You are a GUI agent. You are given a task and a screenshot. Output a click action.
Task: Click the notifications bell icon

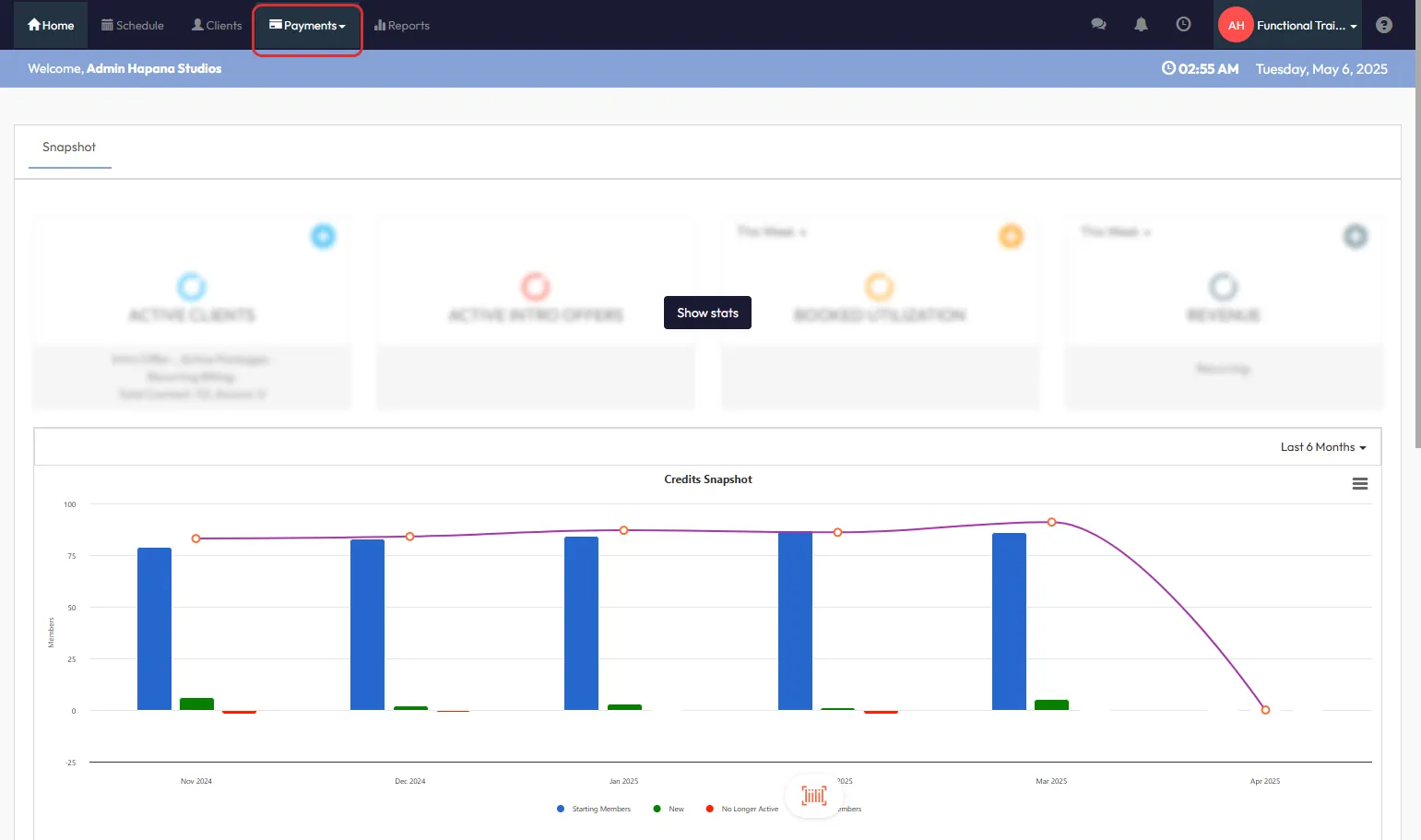click(1141, 25)
